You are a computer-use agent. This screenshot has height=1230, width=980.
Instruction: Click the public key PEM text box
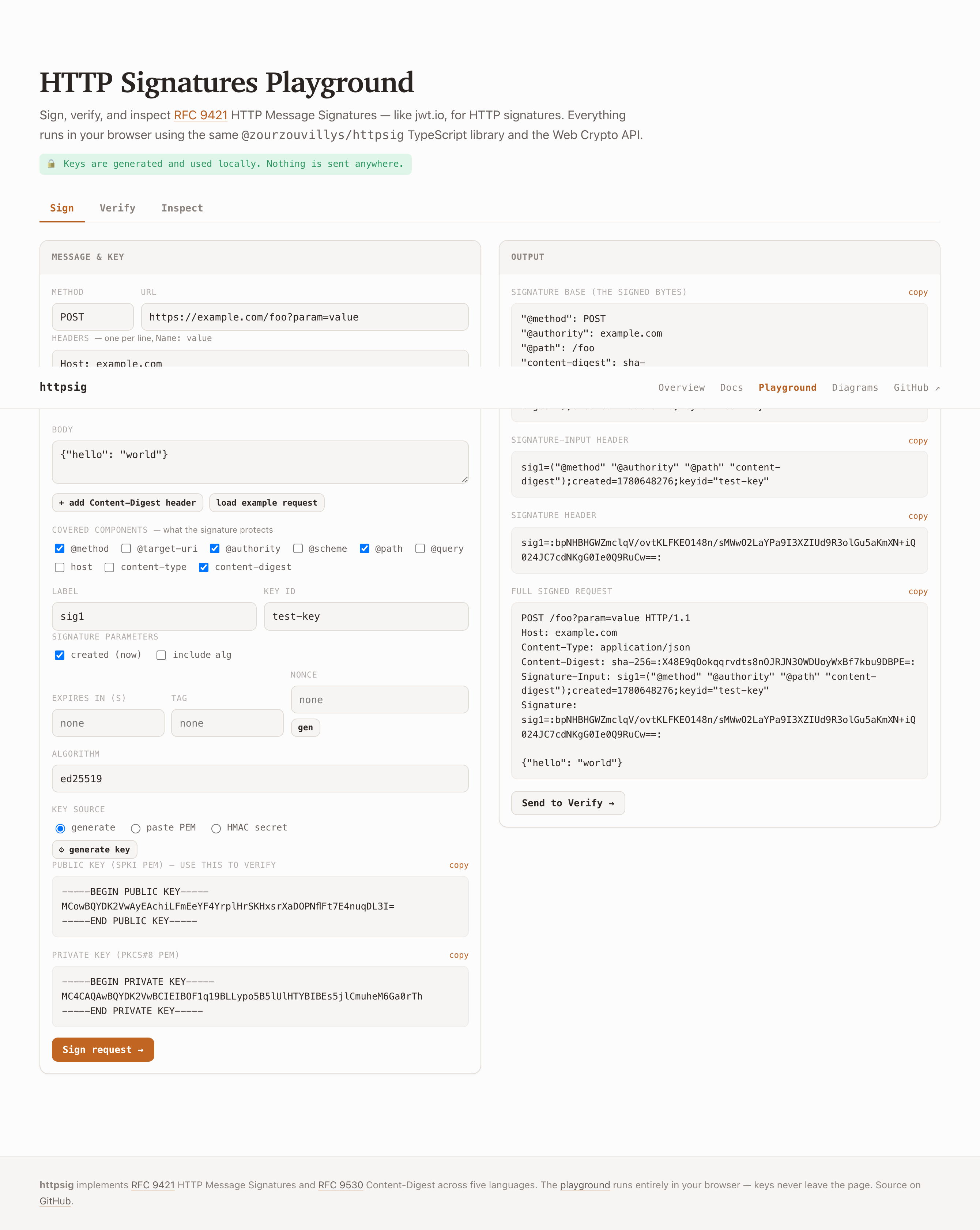(260, 907)
